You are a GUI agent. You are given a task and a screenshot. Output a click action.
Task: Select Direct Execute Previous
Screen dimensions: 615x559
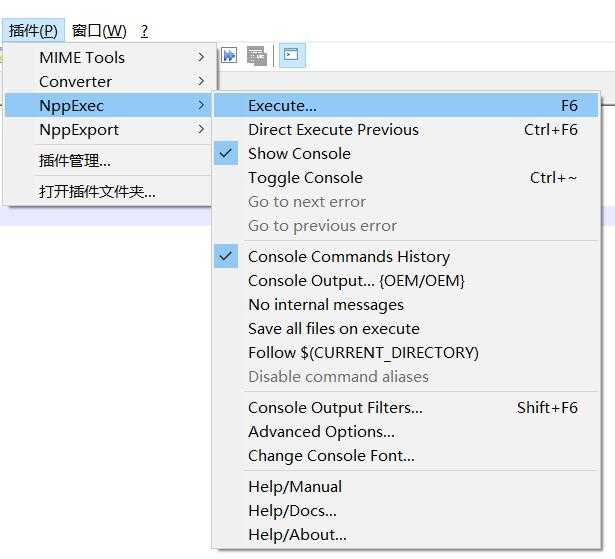[406, 129]
